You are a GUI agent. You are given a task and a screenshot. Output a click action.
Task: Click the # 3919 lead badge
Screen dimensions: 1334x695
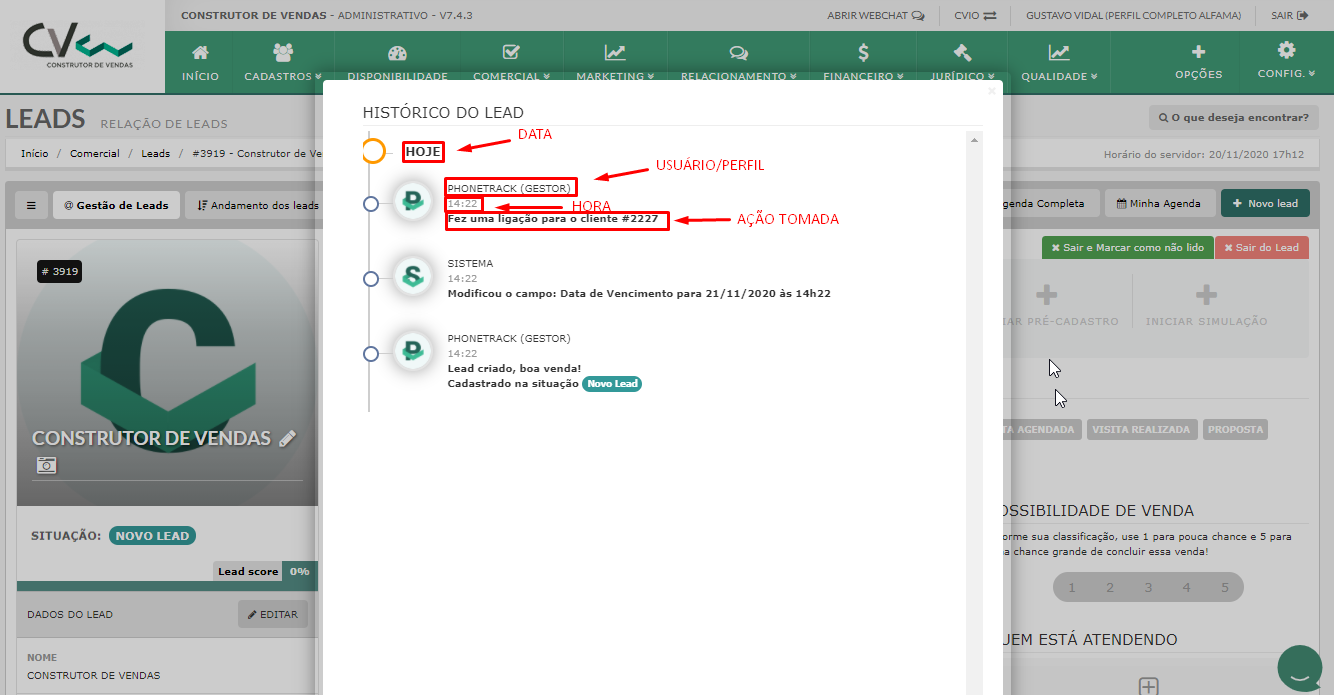(x=59, y=271)
